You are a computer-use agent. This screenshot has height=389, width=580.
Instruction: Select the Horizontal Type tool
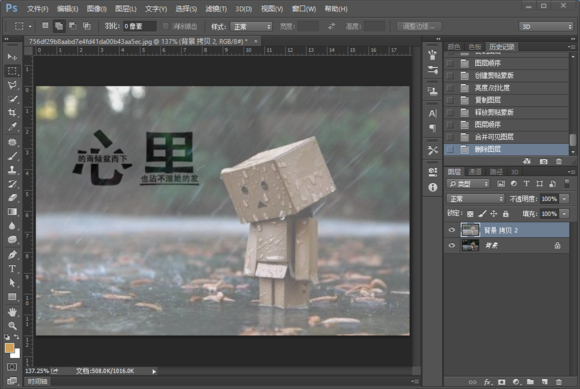coord(12,269)
